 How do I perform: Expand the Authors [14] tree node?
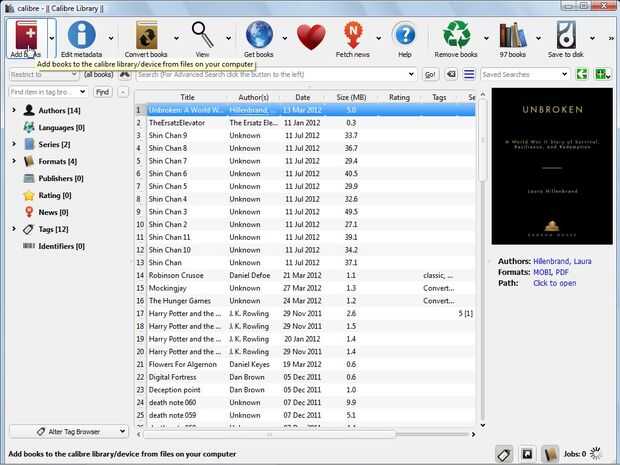click(x=14, y=110)
